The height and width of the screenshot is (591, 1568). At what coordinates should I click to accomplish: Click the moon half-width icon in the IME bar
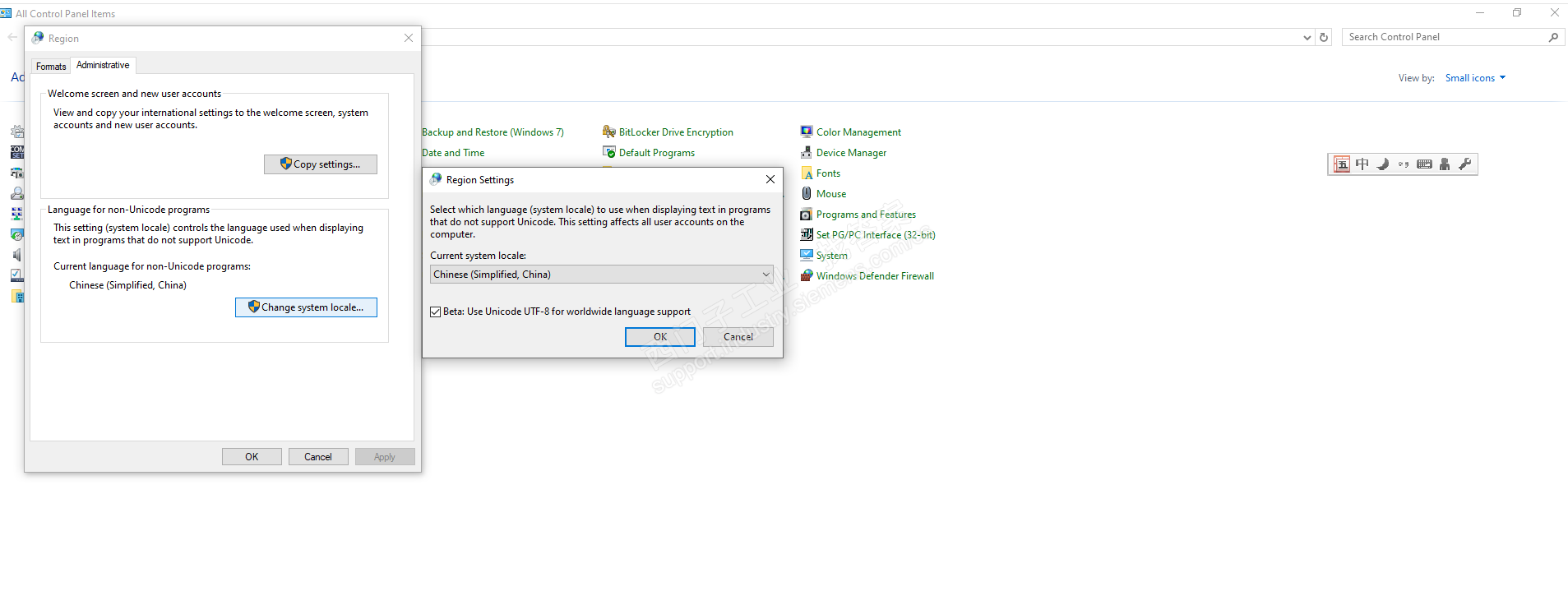coord(1383,164)
